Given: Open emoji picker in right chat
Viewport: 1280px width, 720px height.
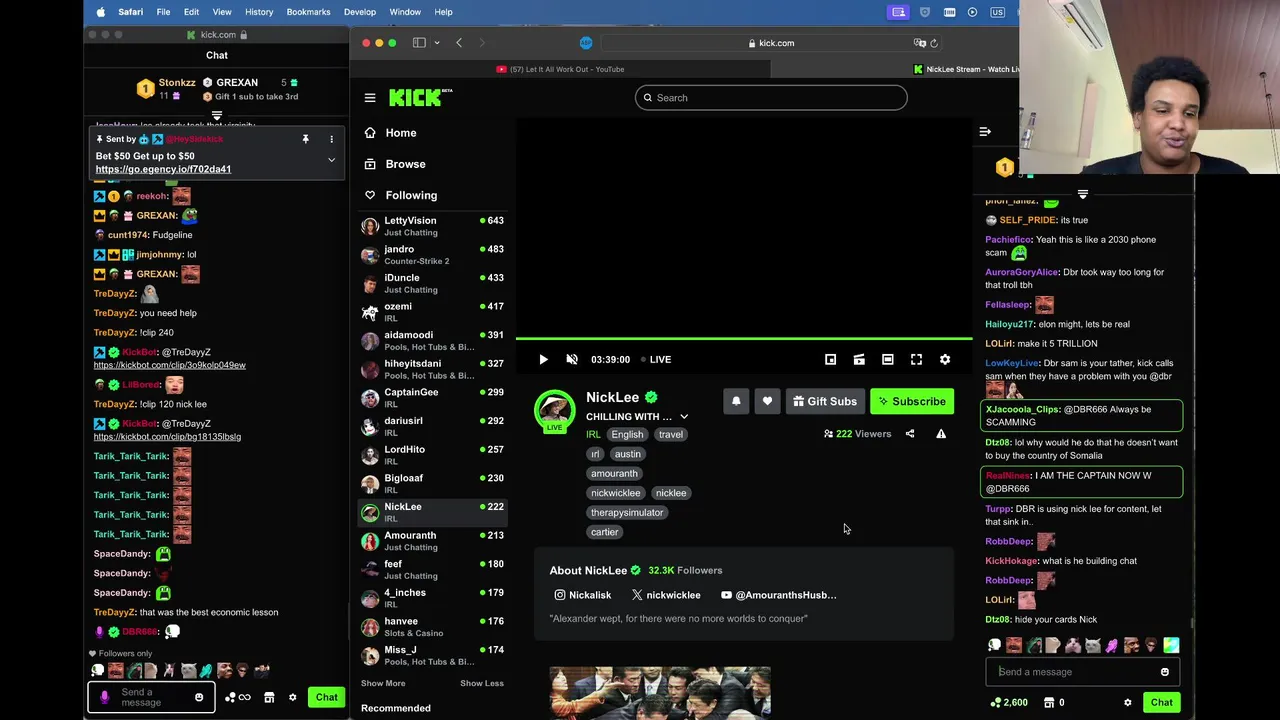Looking at the screenshot, I should pos(1165,672).
